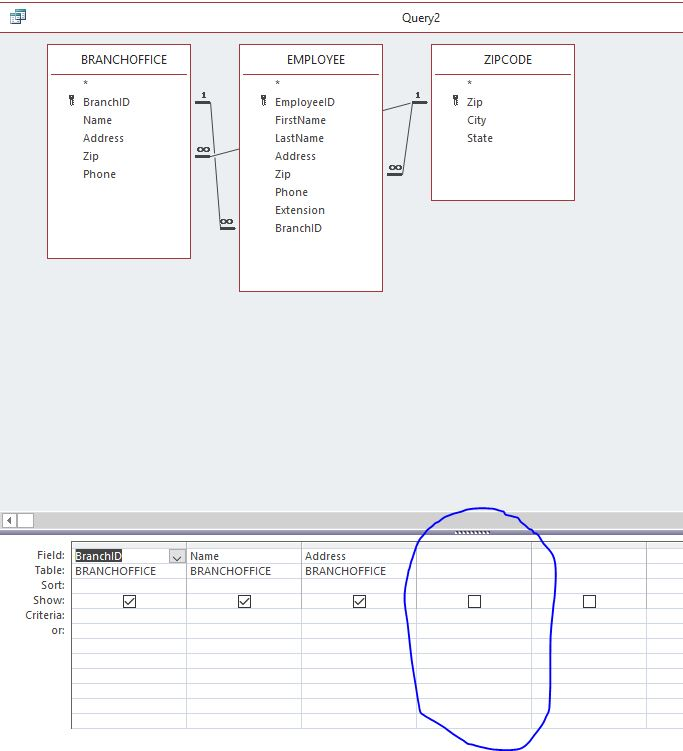This screenshot has height=751, width=683.
Task: Click 'or' cell under BranchID column
Action: (x=129, y=631)
